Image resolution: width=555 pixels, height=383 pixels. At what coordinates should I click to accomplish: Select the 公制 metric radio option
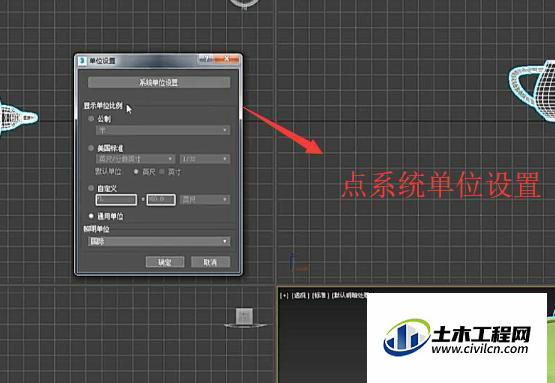(x=91, y=119)
